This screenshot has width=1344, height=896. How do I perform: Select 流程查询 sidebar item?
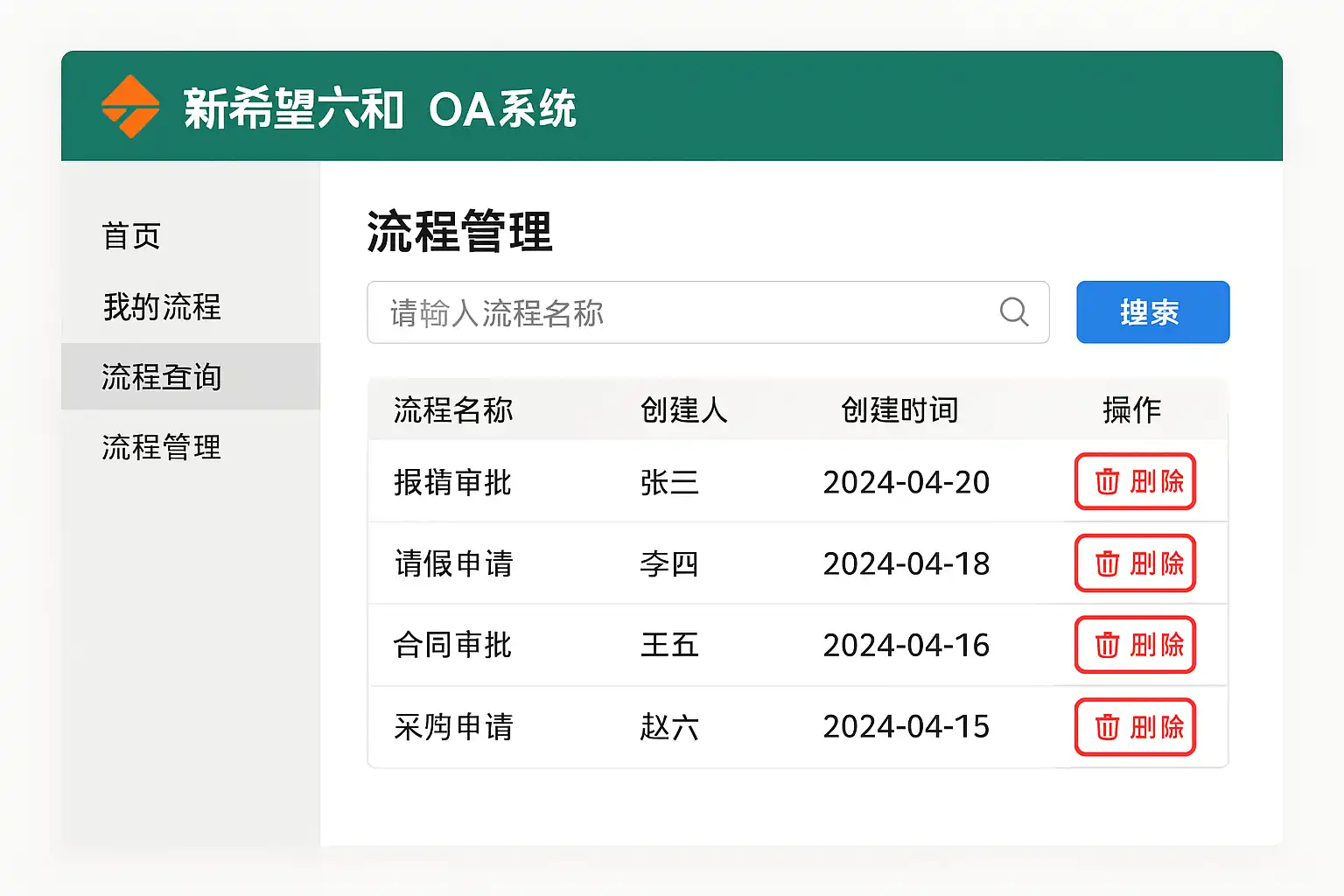click(162, 377)
